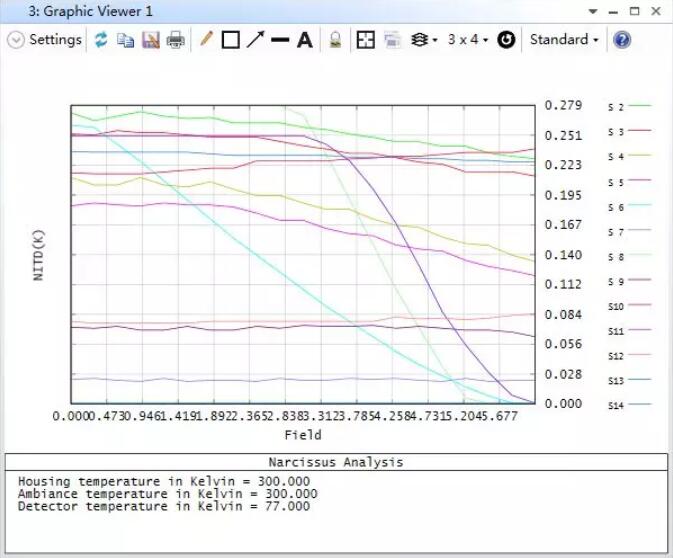Screen dimensions: 673x558
Task: Click the Copy to clipboard icon
Action: pos(125,40)
